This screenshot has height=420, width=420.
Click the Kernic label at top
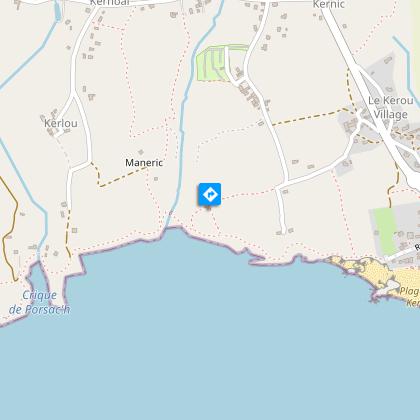[x=329, y=4]
